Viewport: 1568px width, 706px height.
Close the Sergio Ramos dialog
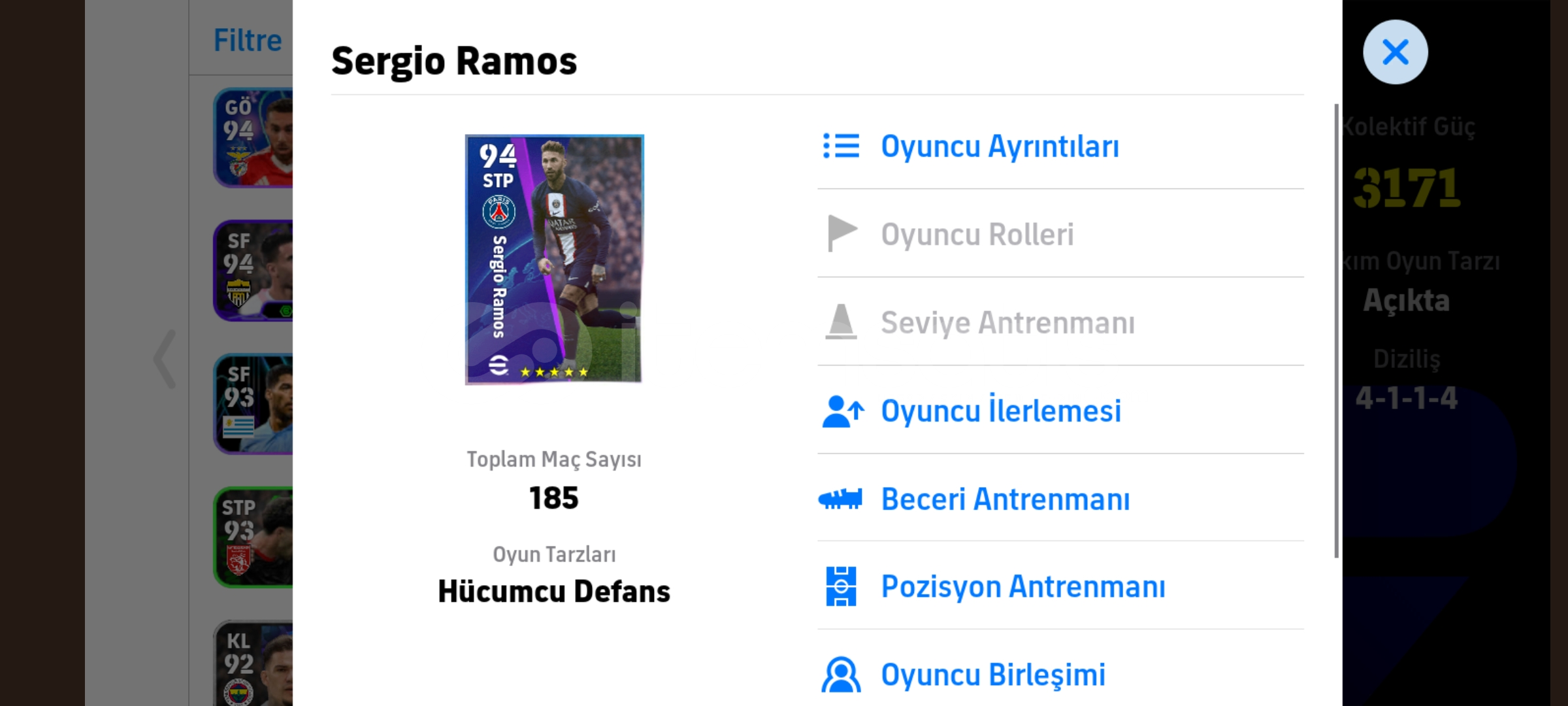point(1395,52)
